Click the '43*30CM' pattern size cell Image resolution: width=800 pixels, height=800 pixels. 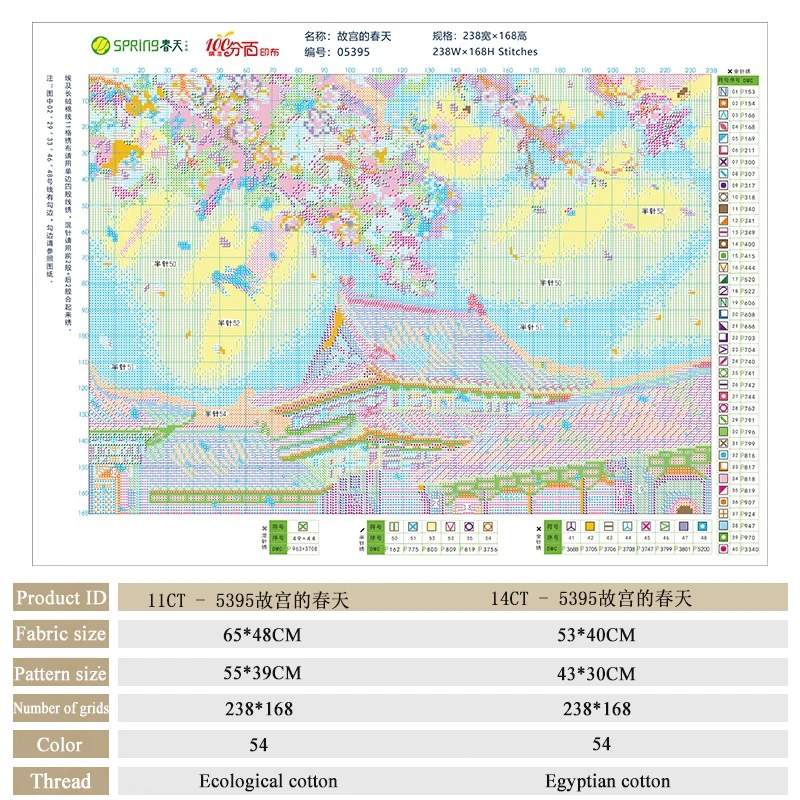pyautogui.click(x=596, y=673)
